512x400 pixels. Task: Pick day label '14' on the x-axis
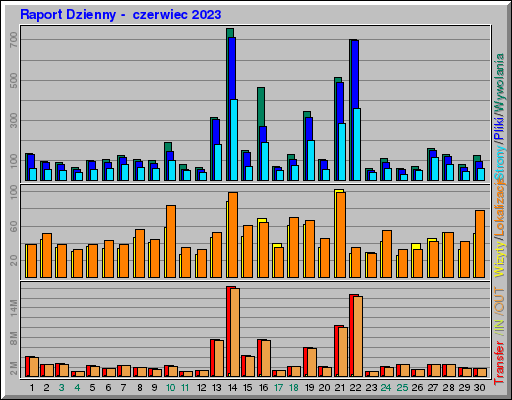tap(232, 388)
